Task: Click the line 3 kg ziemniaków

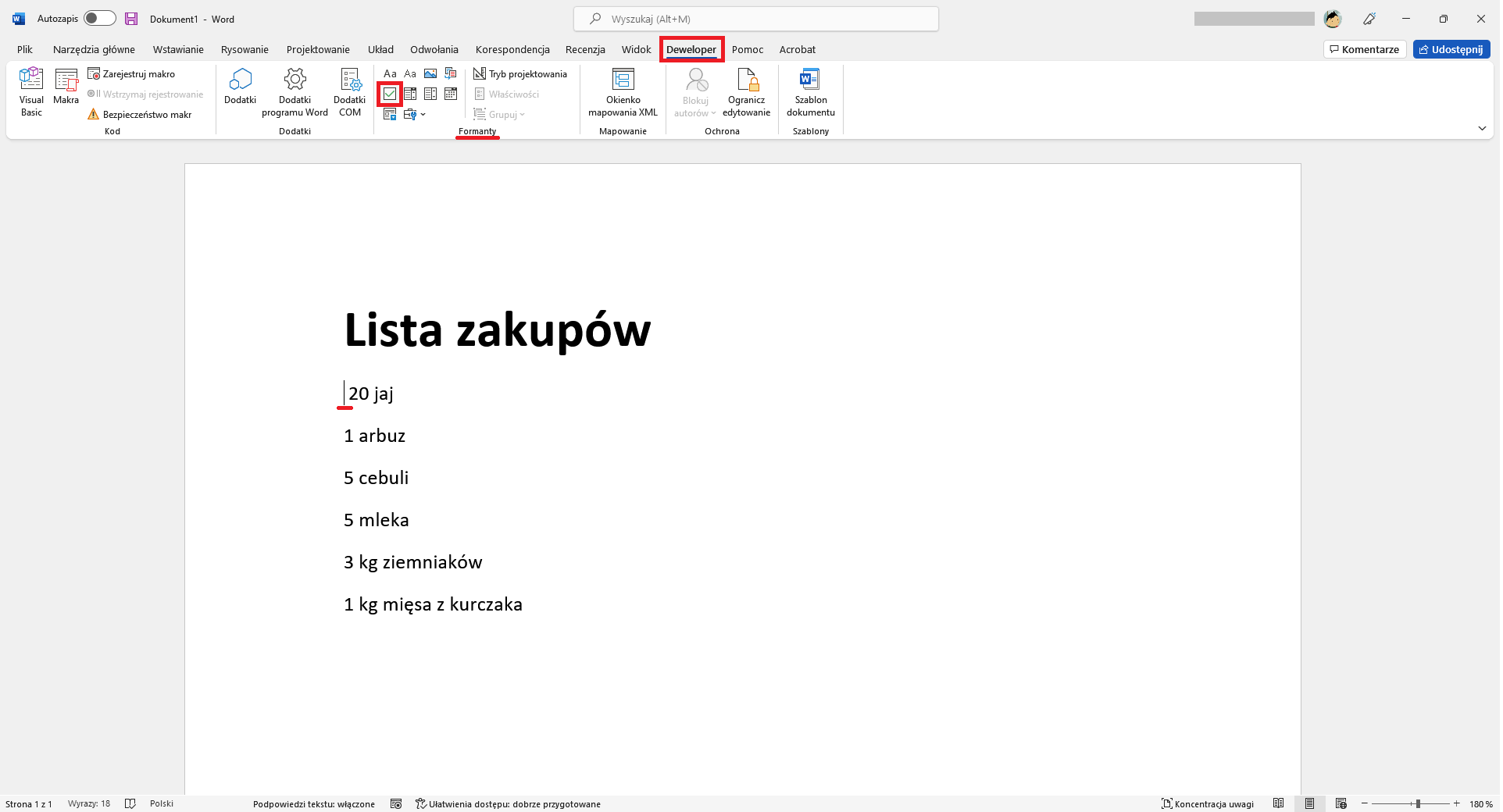Action: pyautogui.click(x=413, y=562)
